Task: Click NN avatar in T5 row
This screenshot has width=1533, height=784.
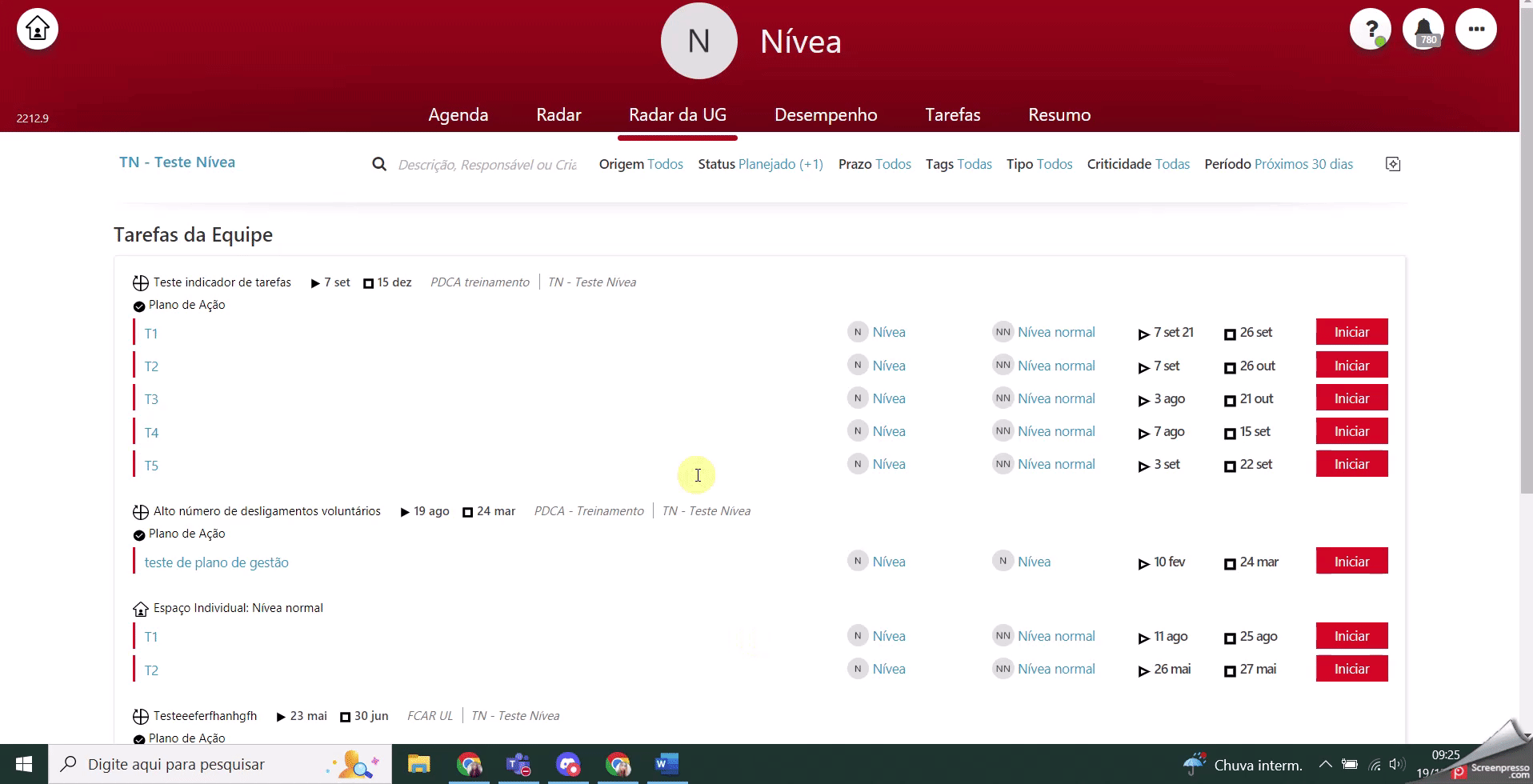Action: (x=1003, y=464)
